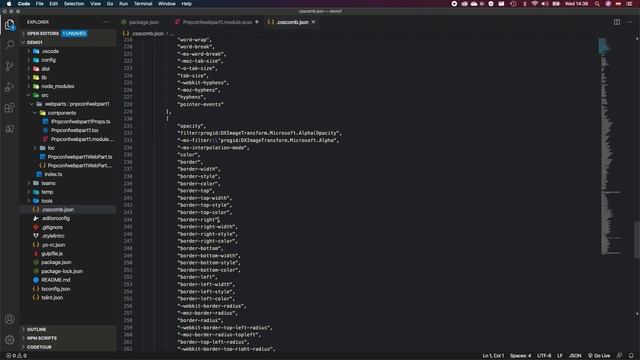The image size is (640, 360).
Task: Open tsconfig.json file
Action: click(x=56, y=289)
